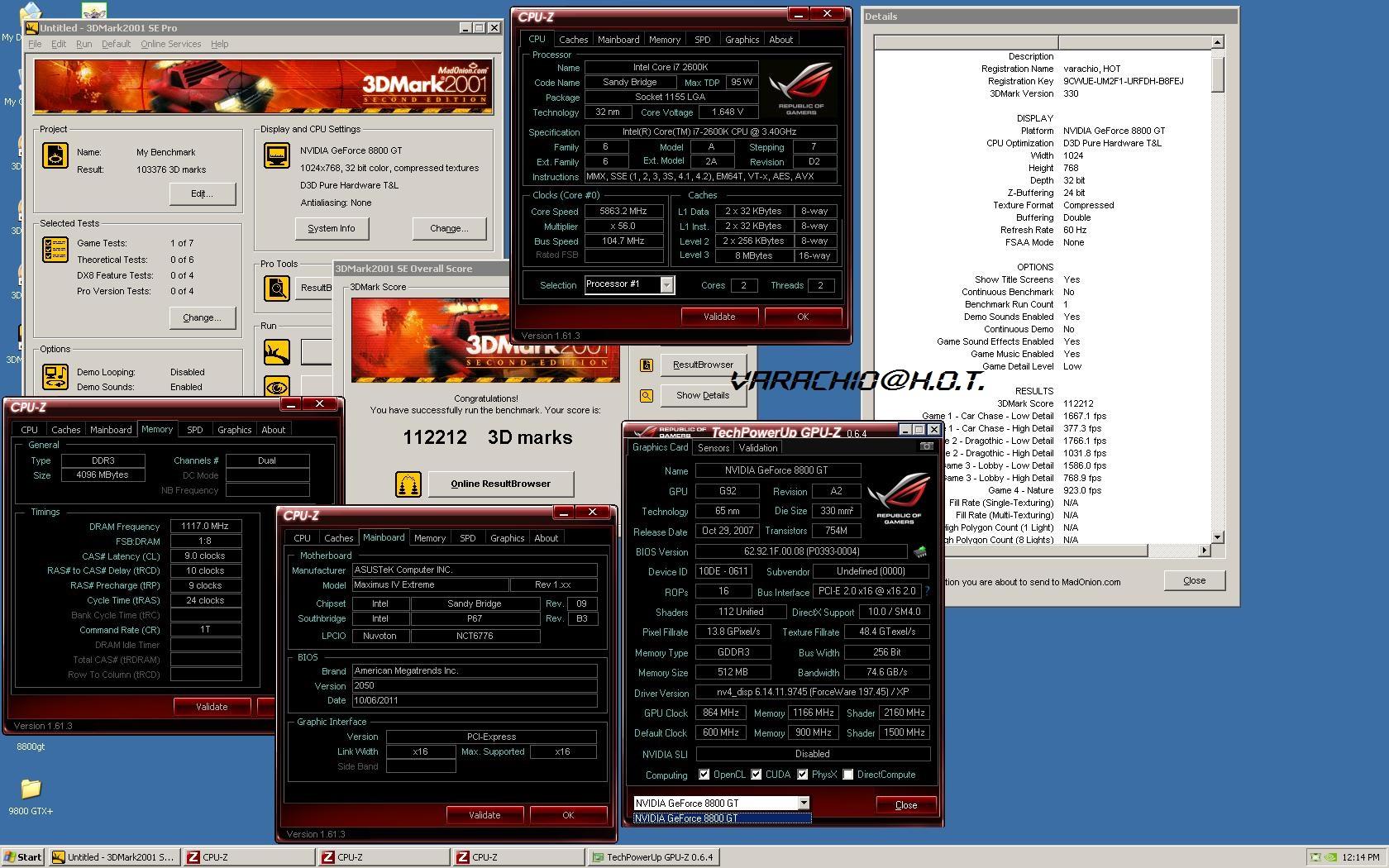The width and height of the screenshot is (1389, 868).
Task: Open the 9800 GTX+ desktop folder
Action: pyautogui.click(x=31, y=788)
